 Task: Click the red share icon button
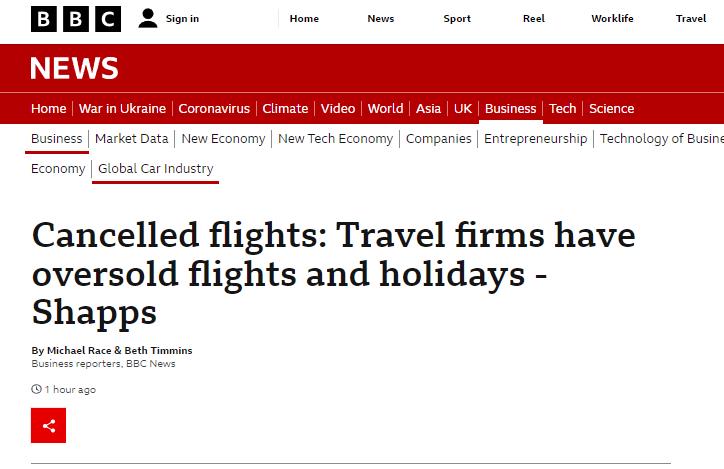pyautogui.click(x=48, y=426)
